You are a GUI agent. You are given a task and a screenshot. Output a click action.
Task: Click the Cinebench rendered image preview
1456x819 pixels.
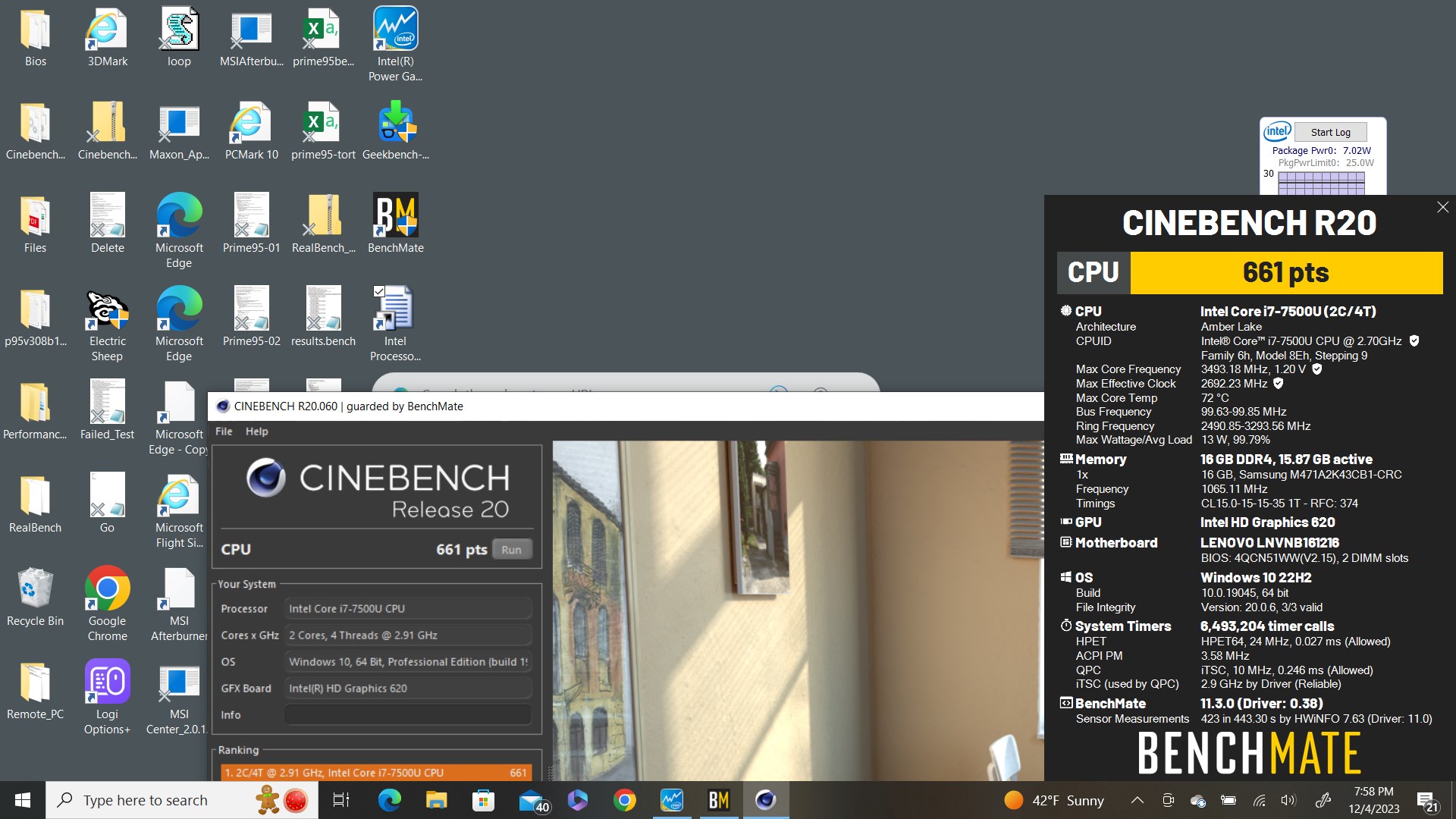tap(798, 610)
